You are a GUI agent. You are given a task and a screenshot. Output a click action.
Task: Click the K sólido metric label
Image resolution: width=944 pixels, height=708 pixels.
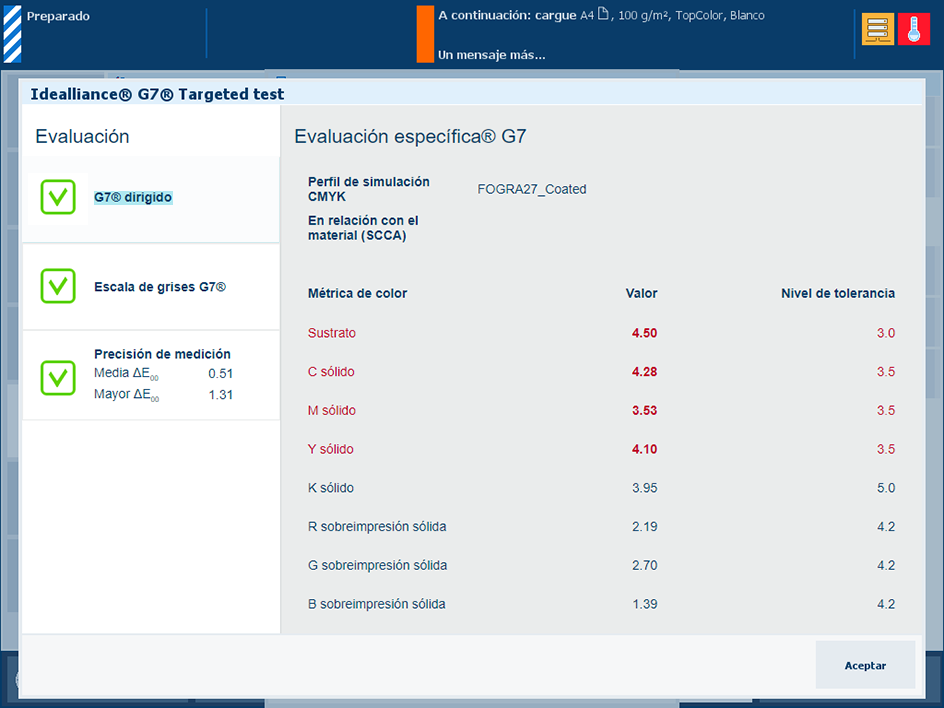331,488
